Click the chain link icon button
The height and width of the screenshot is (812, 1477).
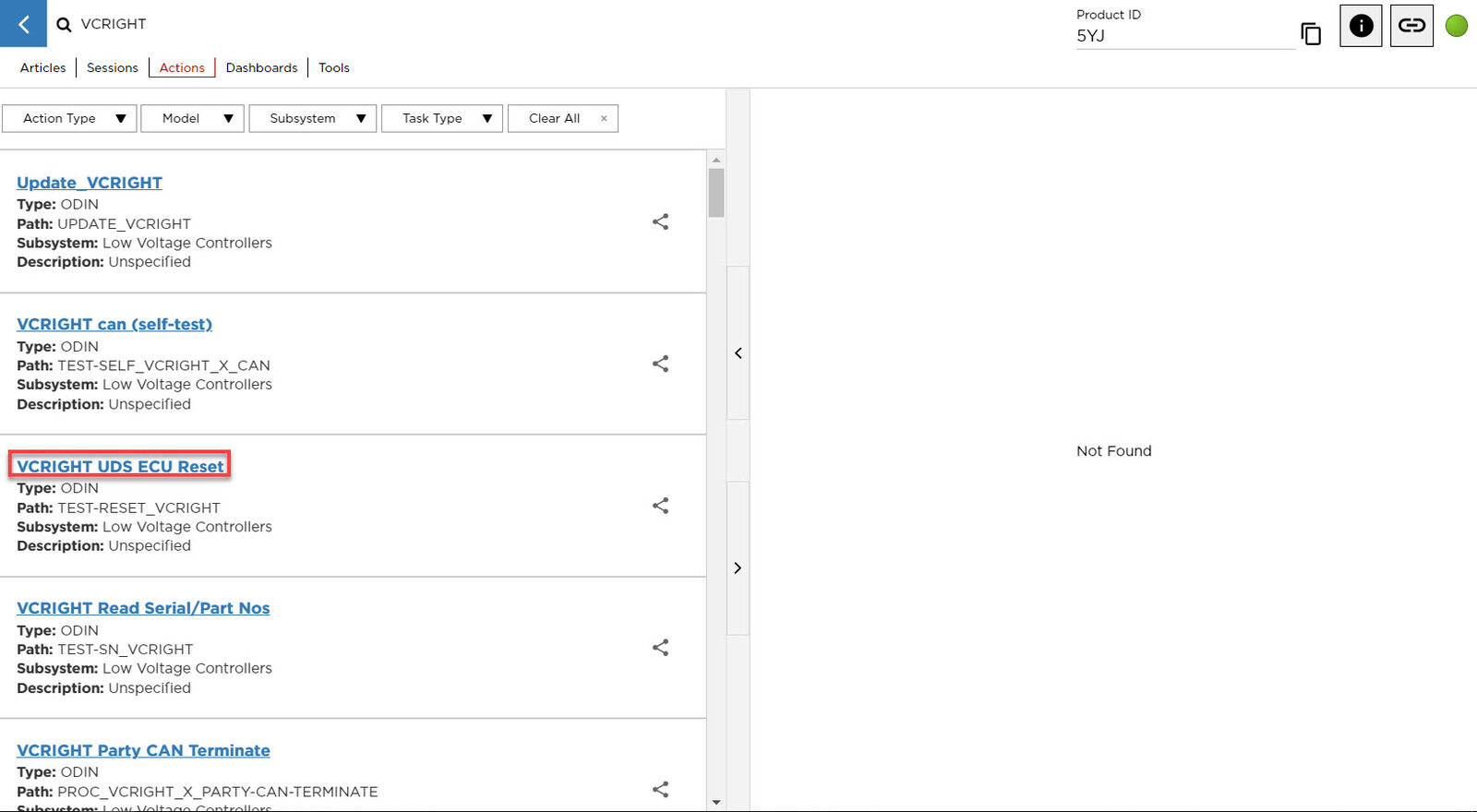coord(1411,26)
